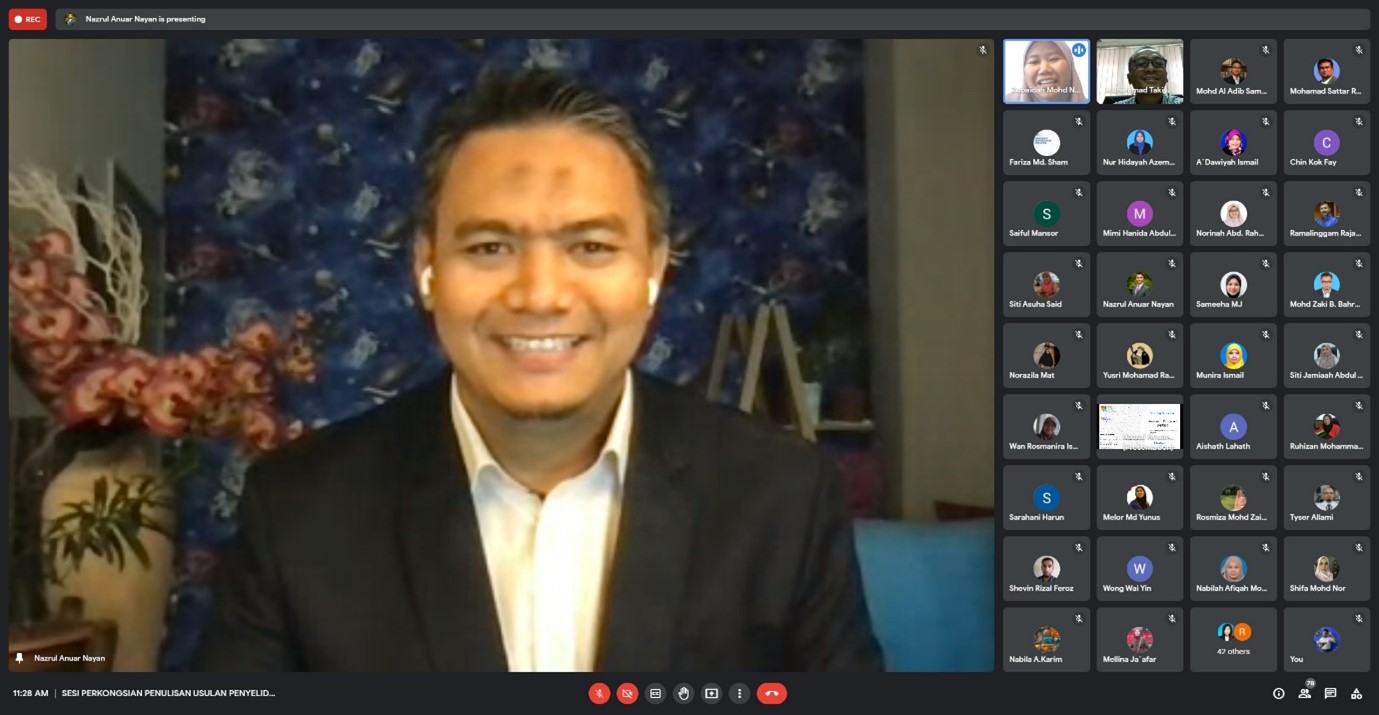Viewport: 1379px width, 715px height.
Task: Select Wong Wai Yin's tile
Action: click(1139, 569)
